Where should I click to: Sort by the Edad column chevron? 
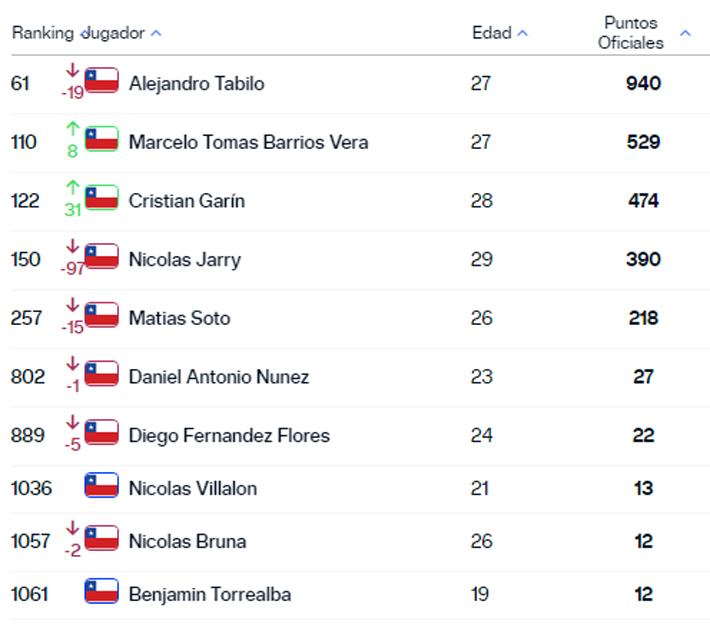point(523,33)
